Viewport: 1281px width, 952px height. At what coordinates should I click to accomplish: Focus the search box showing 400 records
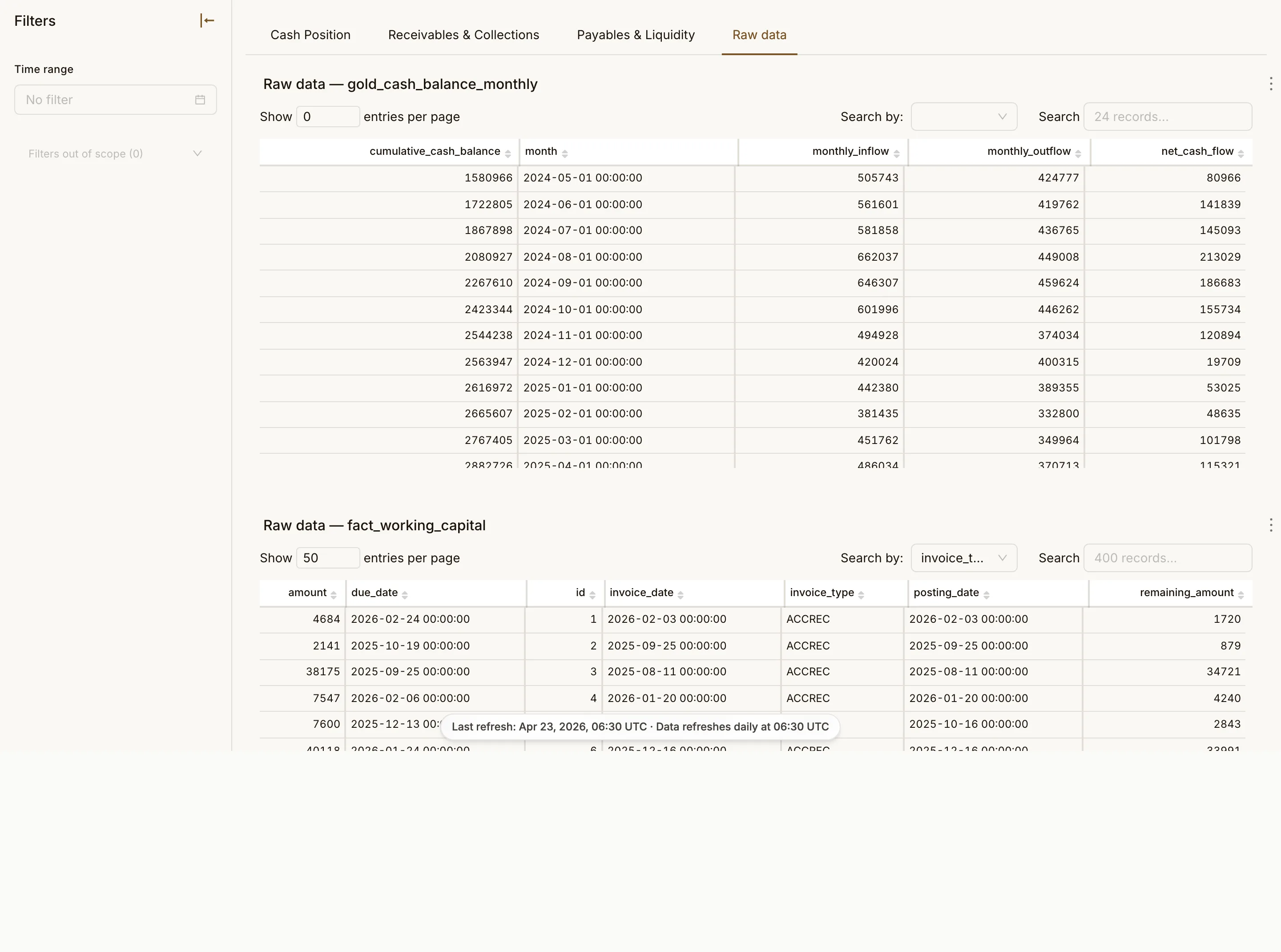pos(1168,558)
